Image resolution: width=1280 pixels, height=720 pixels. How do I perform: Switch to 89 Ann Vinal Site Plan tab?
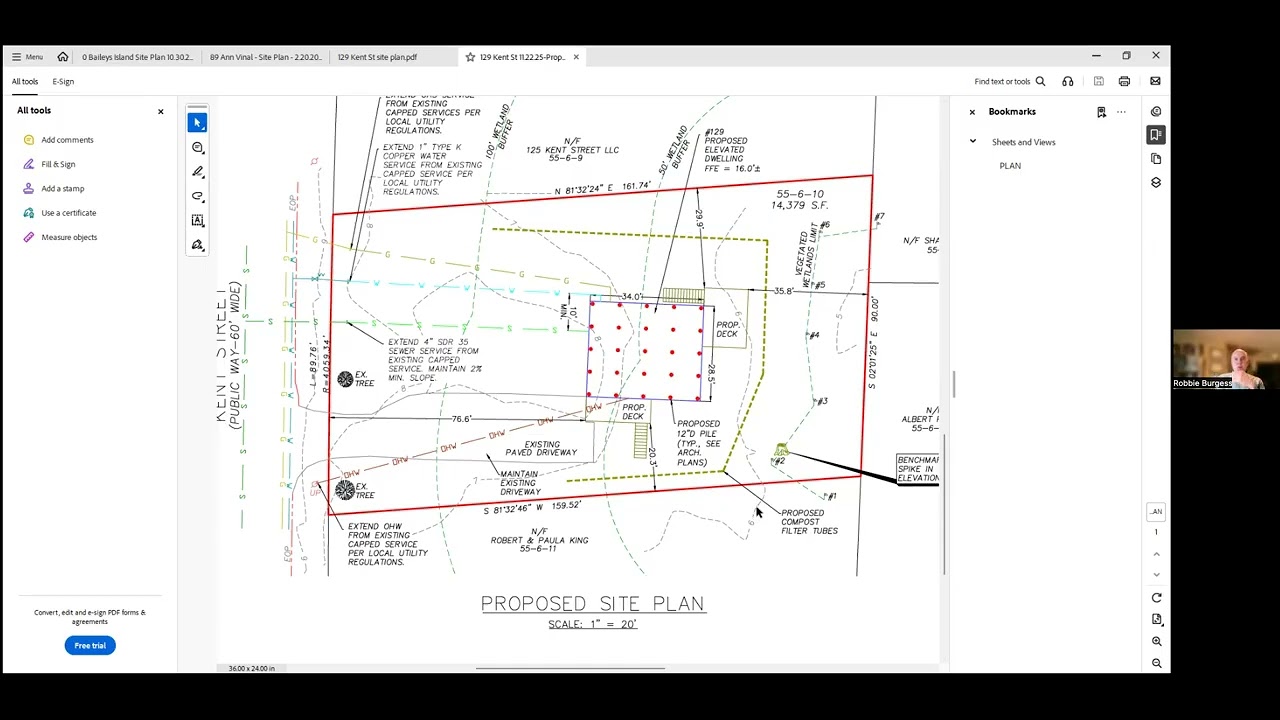pyautogui.click(x=266, y=57)
